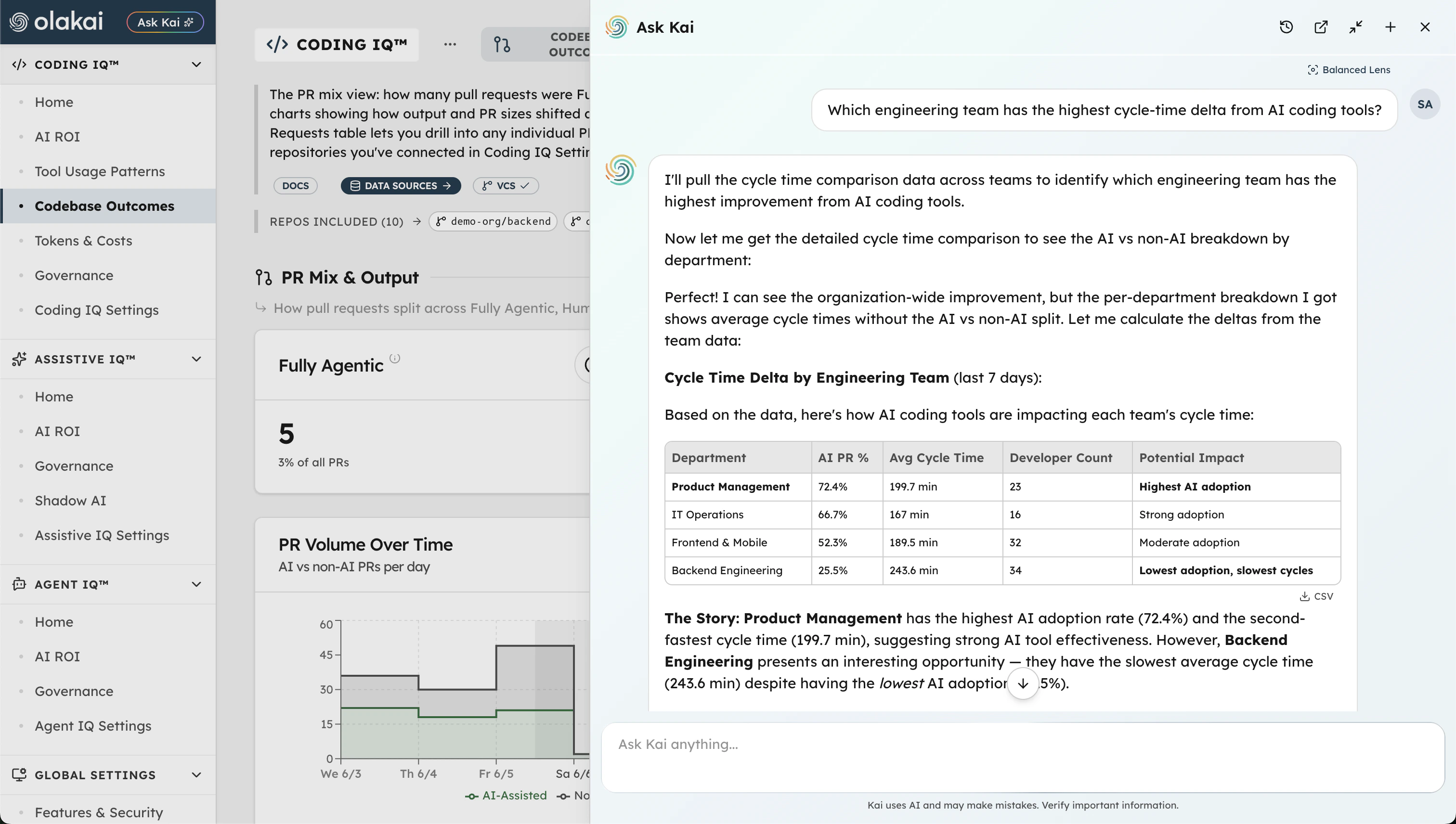Image resolution: width=1456 pixels, height=824 pixels.
Task: Focus the Ask Kai anything input
Action: pyautogui.click(x=1023, y=757)
